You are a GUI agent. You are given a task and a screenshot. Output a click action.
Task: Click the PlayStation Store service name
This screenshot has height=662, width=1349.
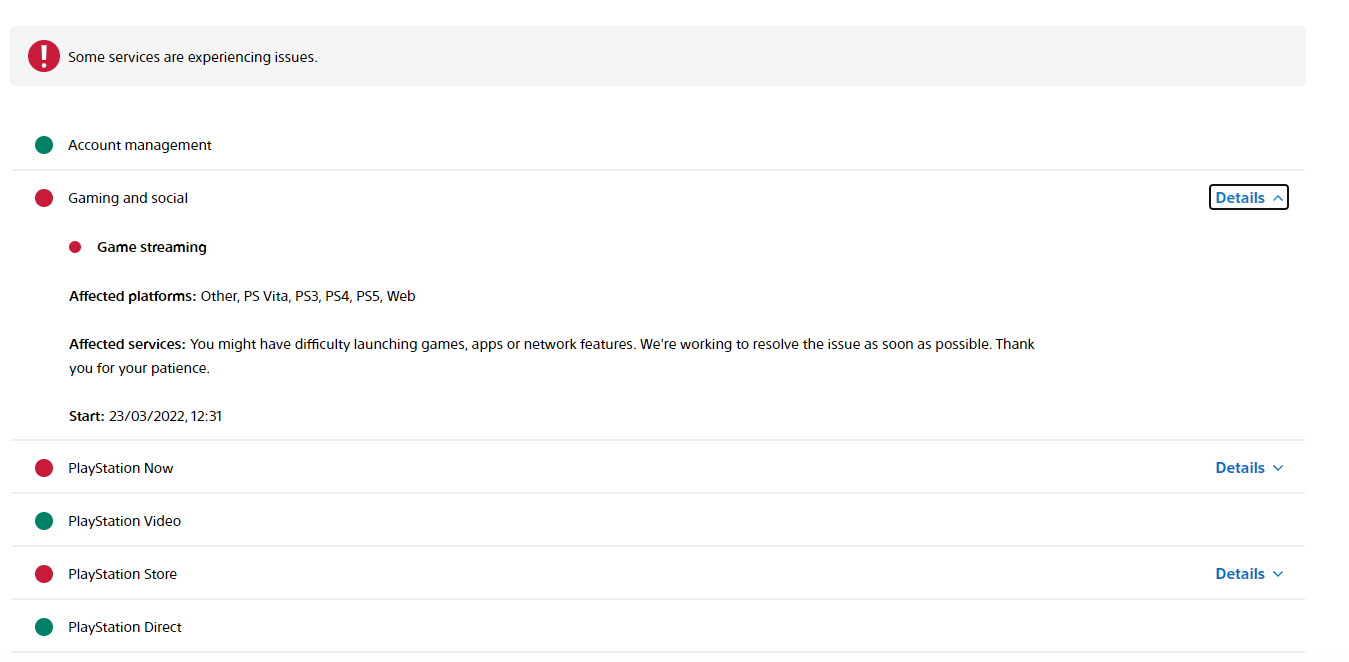tap(122, 574)
